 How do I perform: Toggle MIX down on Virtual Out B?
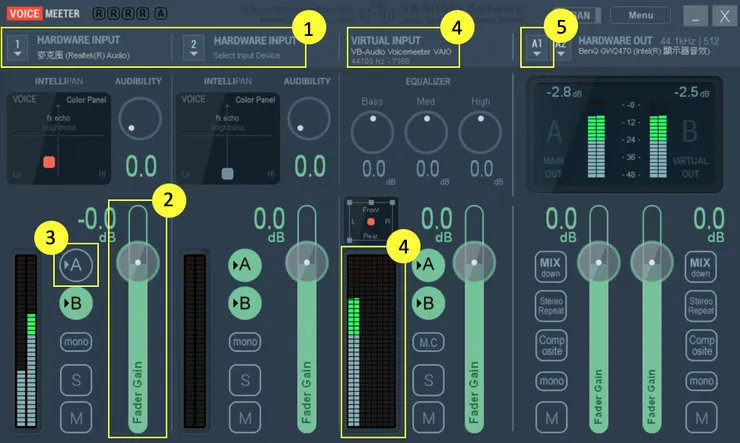point(700,267)
